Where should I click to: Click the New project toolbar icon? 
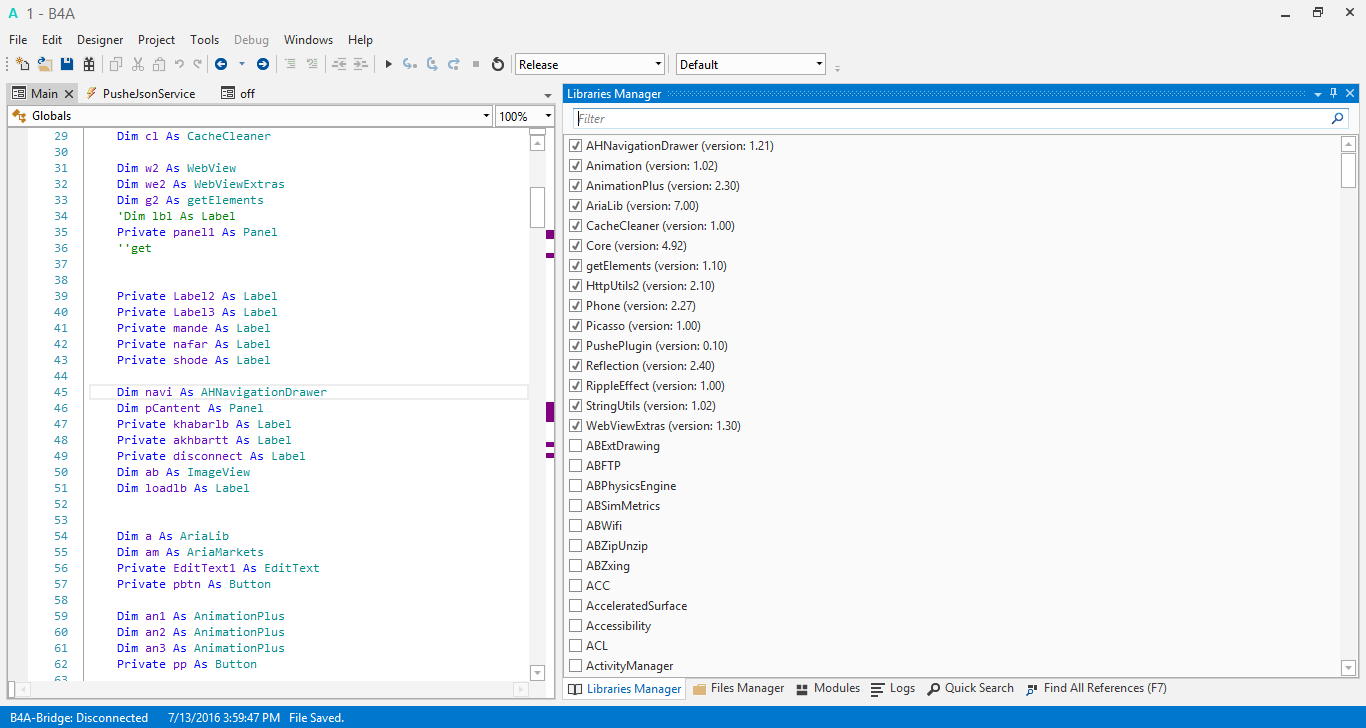23,64
